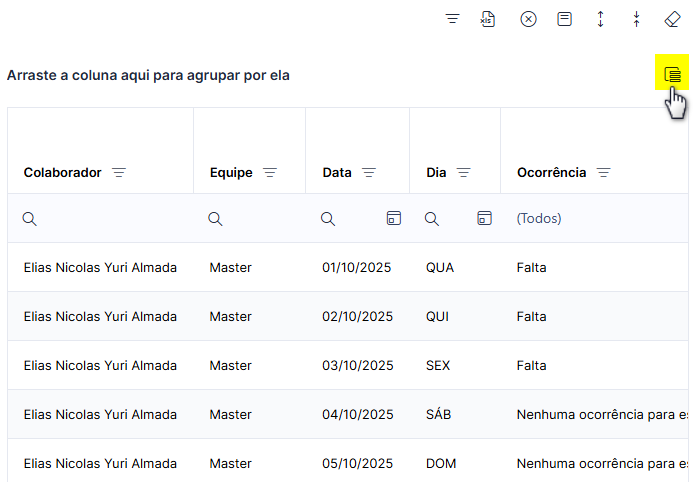Viewport: 694px width, 482px height.
Task: Sort by the Dia column header
Action: coord(436,173)
